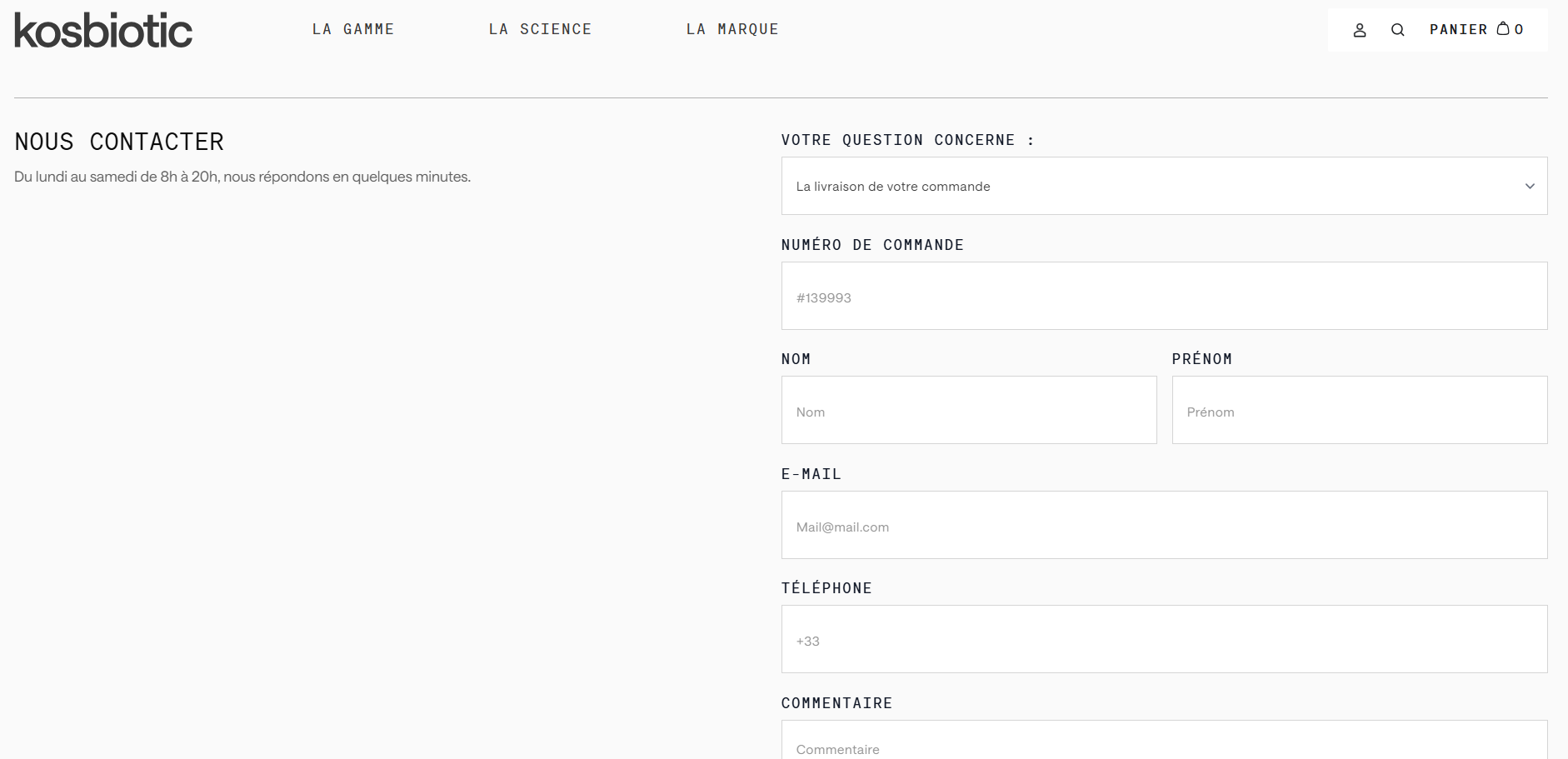Open the La Science menu
The image size is (1568, 759).
click(x=540, y=29)
